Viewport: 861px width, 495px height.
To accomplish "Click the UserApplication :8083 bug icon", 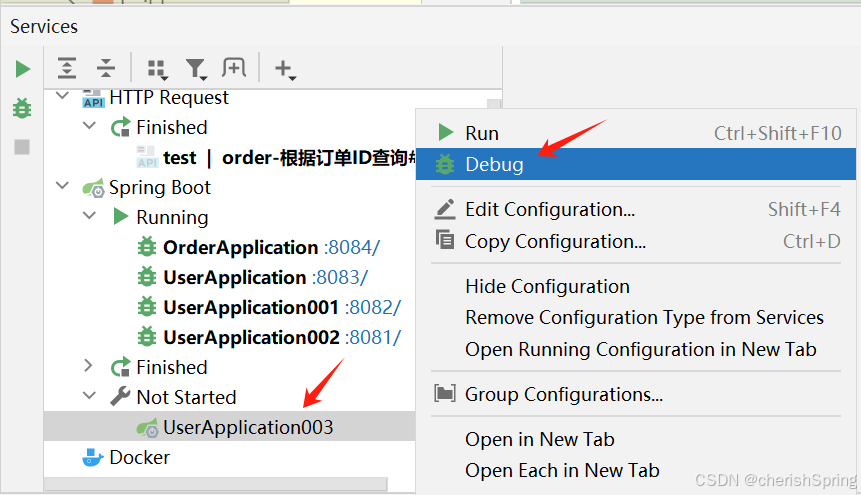I will tap(147, 277).
